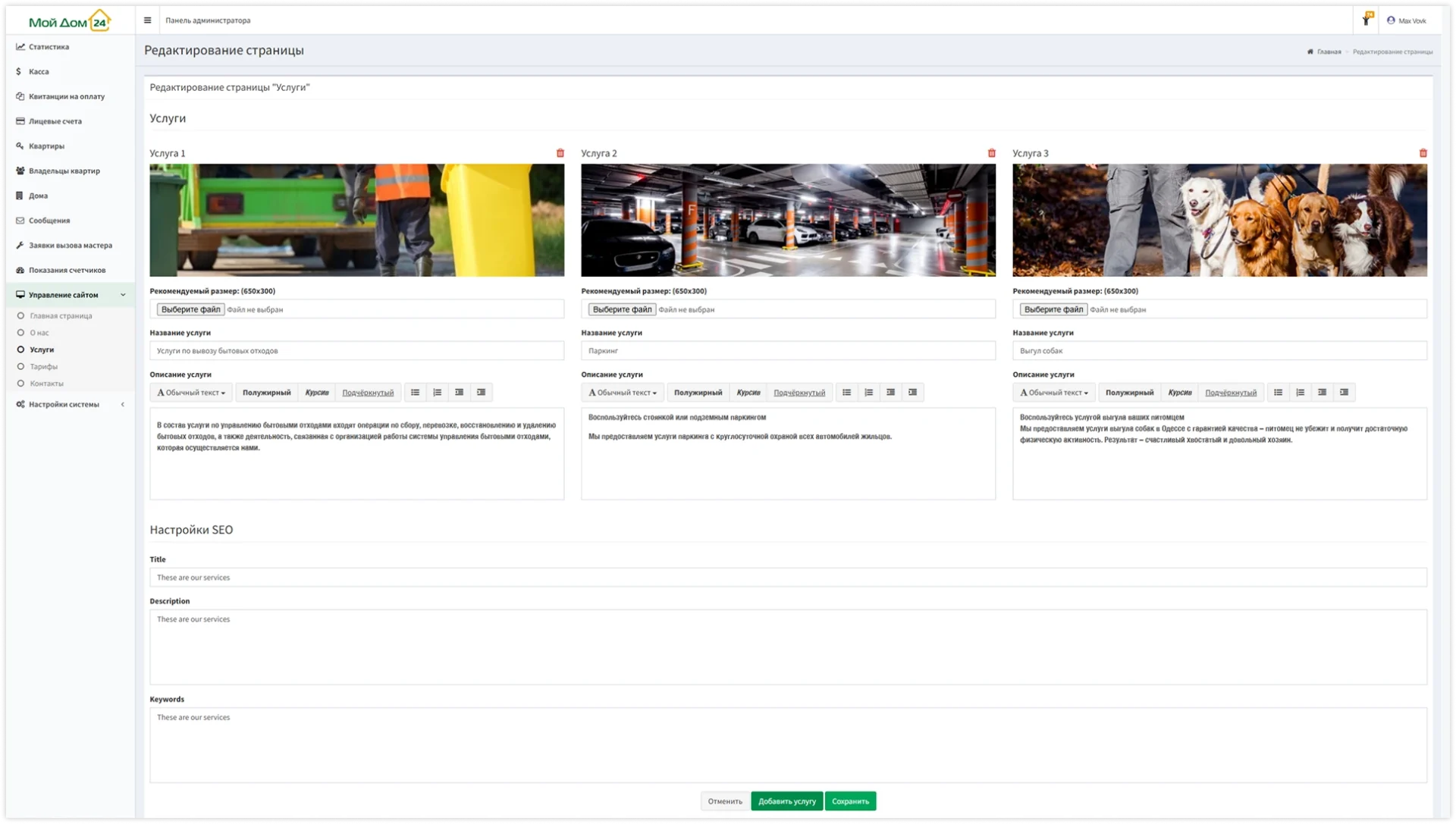Click the SEO Keywords textarea
The height and width of the screenshot is (824, 1456).
[788, 745]
